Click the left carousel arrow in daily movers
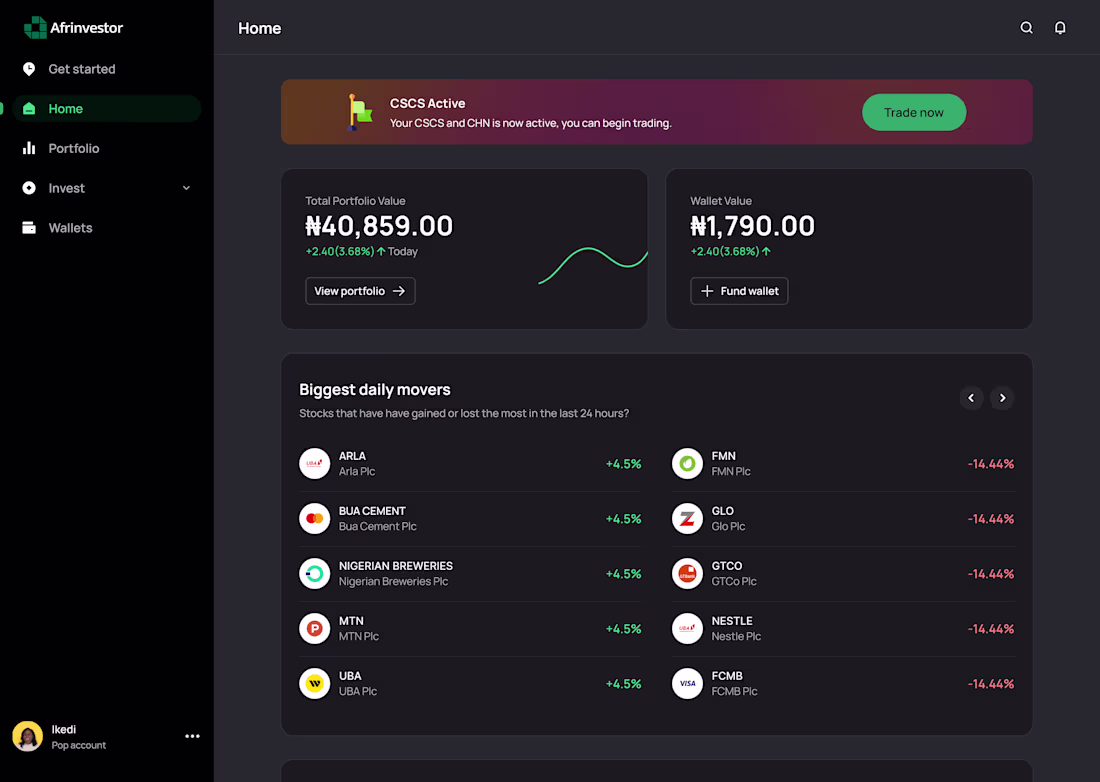1100x782 pixels. [971, 398]
